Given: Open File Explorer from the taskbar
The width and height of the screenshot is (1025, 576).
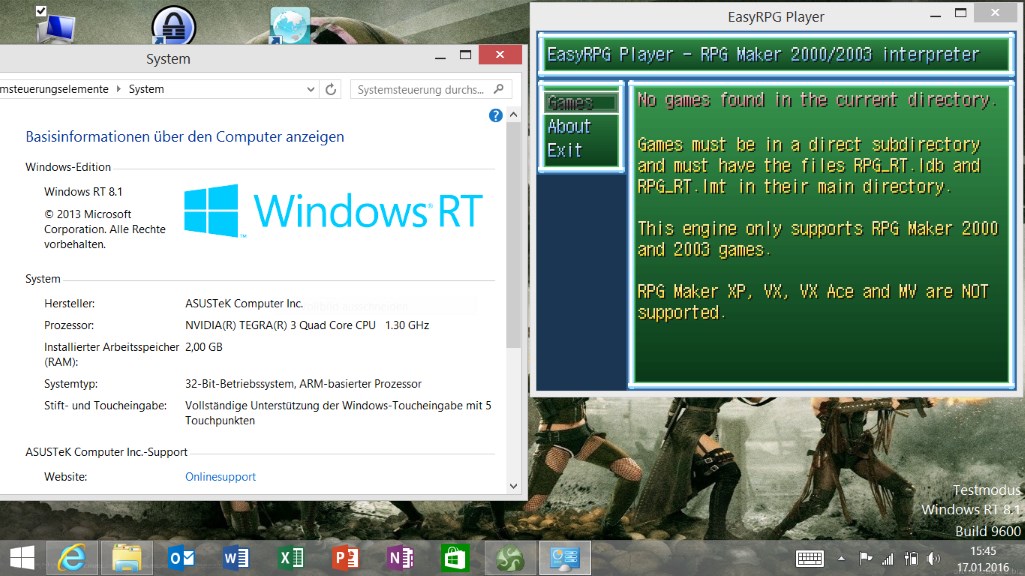Looking at the screenshot, I should click(127, 558).
